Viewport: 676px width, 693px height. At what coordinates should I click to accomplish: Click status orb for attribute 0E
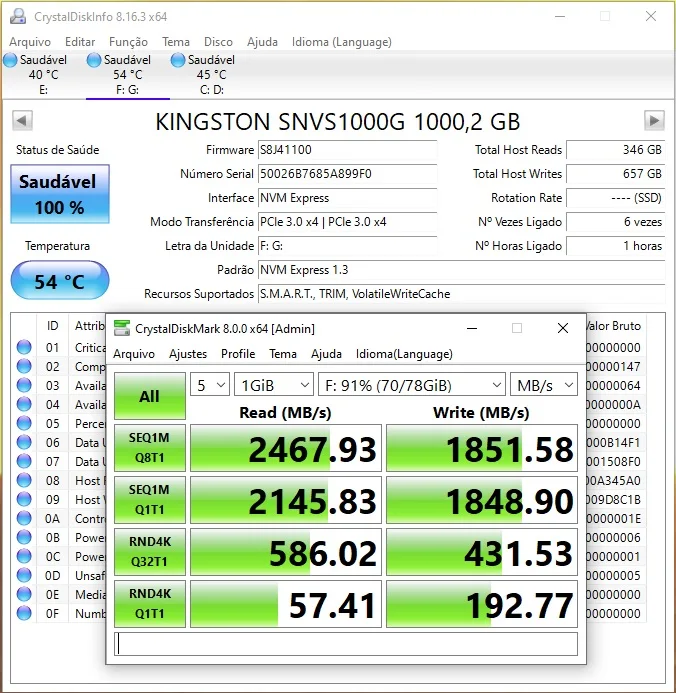tap(24, 594)
